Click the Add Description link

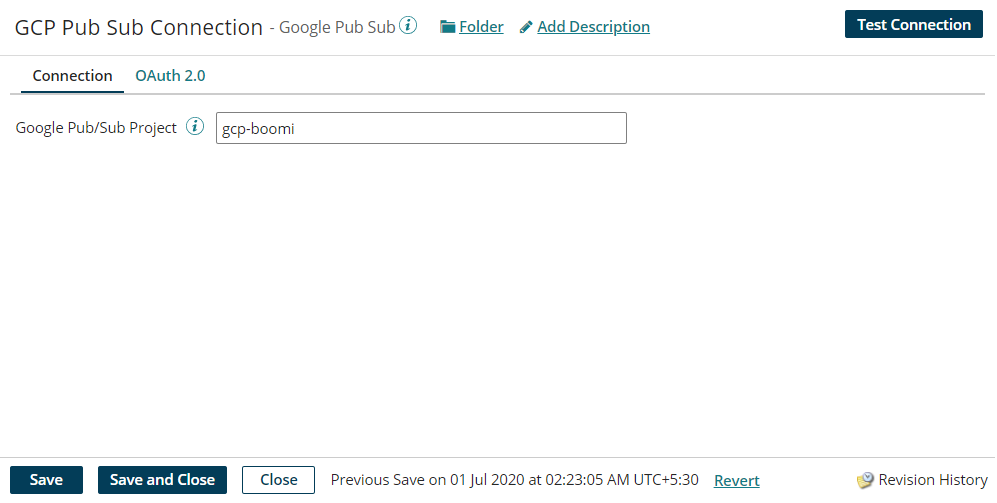coord(593,27)
